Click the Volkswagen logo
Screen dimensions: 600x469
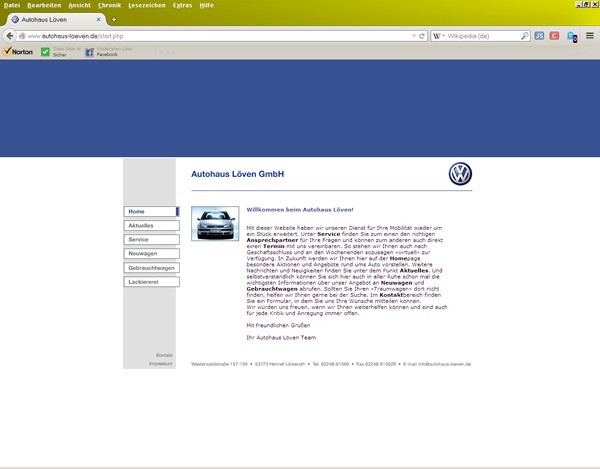point(459,173)
